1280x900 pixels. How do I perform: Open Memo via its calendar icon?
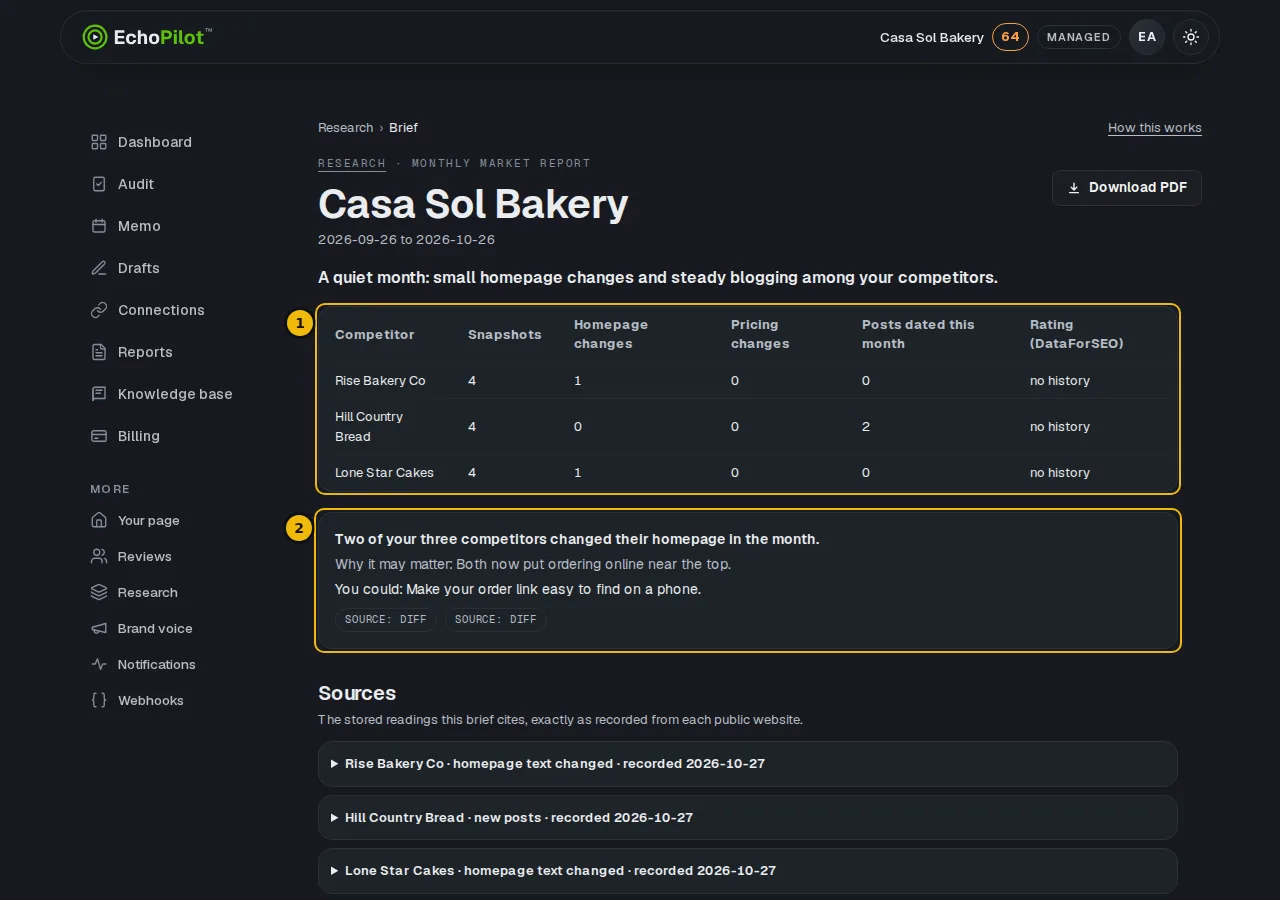[x=99, y=226]
